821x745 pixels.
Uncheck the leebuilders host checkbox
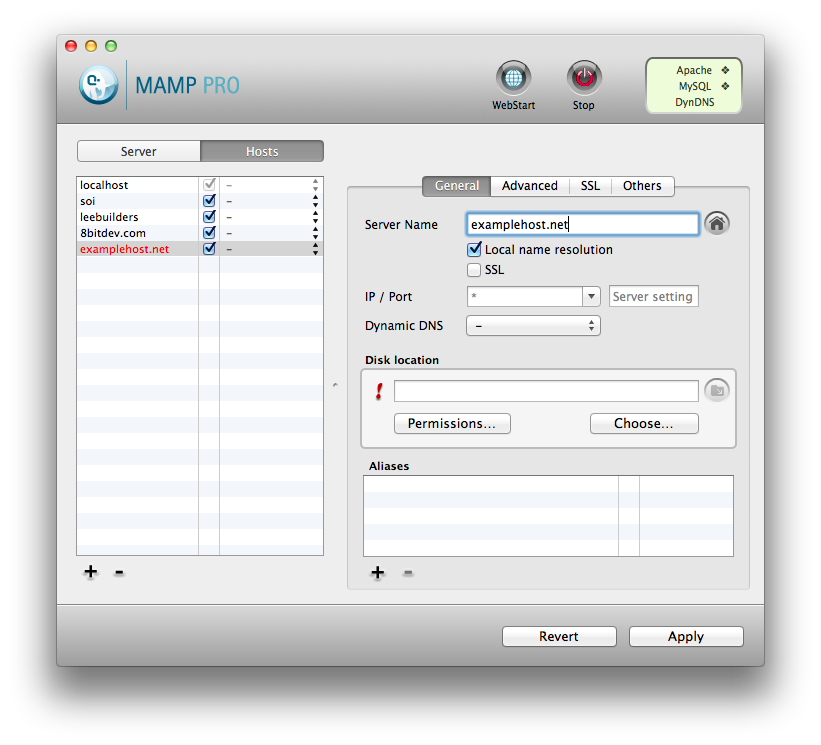[x=209, y=216]
